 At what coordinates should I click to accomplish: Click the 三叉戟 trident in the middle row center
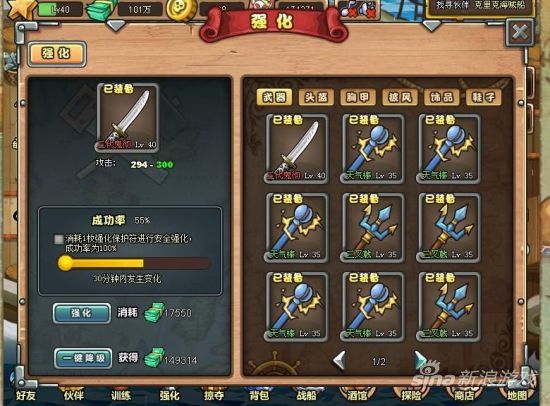(x=372, y=227)
